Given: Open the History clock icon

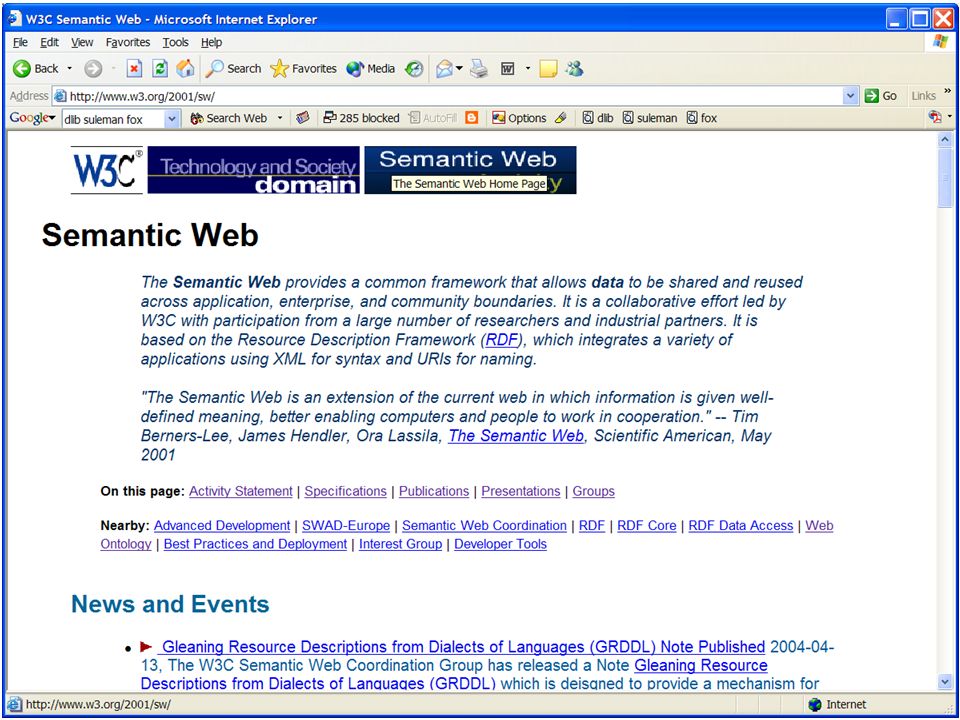Looking at the screenshot, I should point(414,69).
